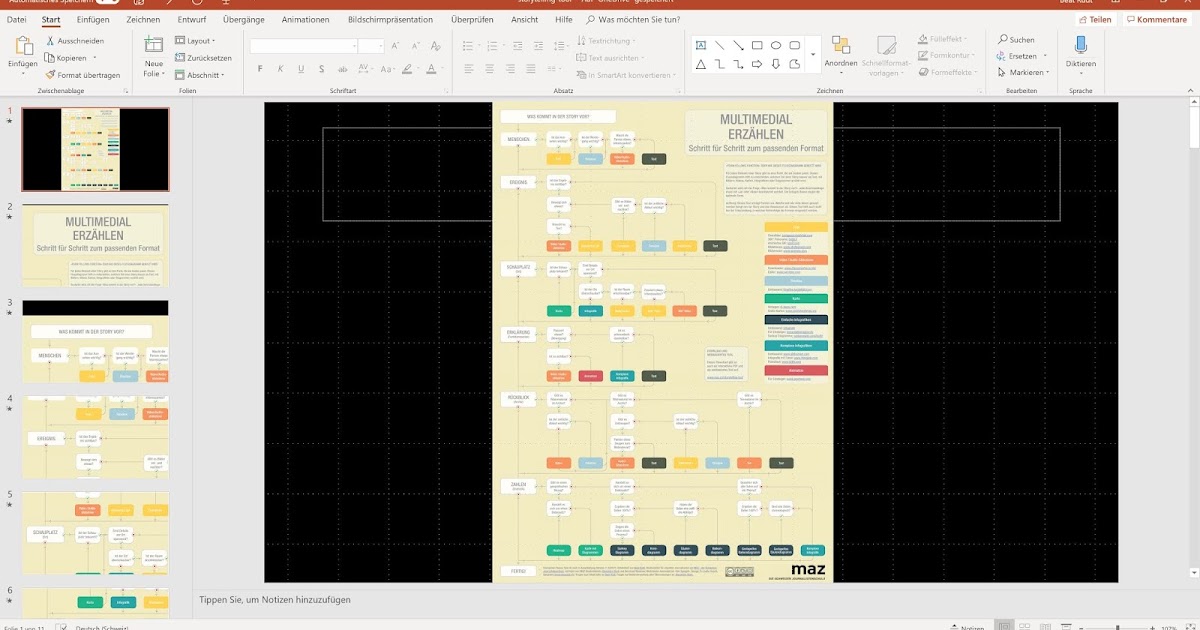Open the Ersetzen dropdown arrow
Screen dimensions: 1200x630
tap(1045, 56)
